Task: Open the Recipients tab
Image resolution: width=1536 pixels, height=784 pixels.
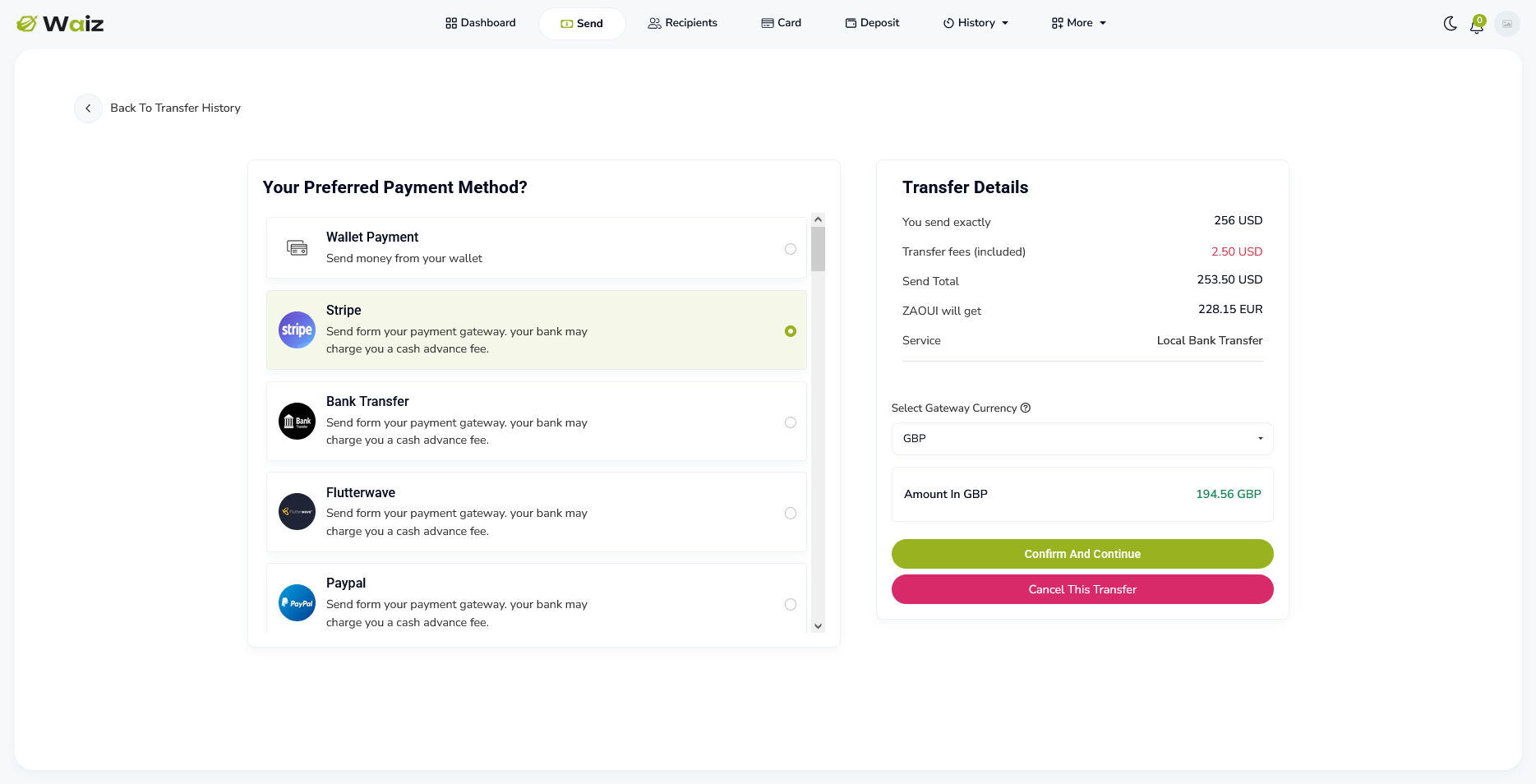Action: point(683,23)
